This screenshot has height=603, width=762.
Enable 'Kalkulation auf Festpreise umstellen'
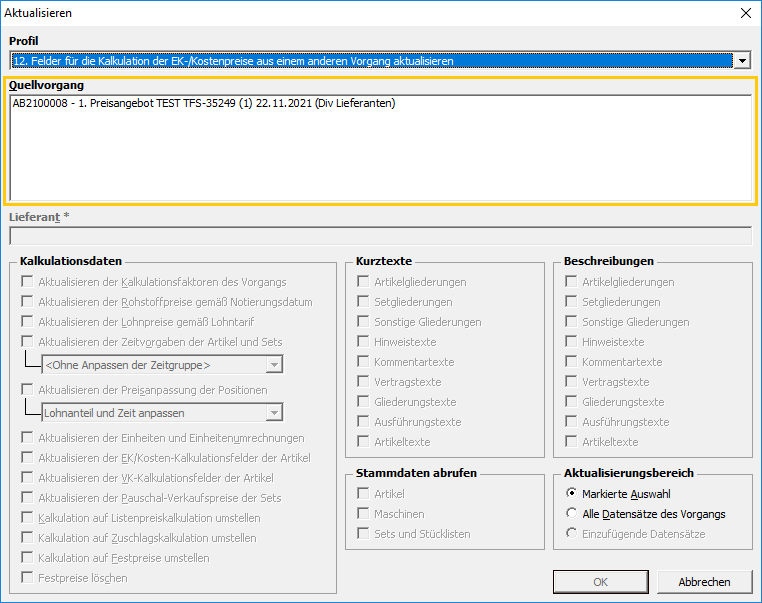(28, 558)
